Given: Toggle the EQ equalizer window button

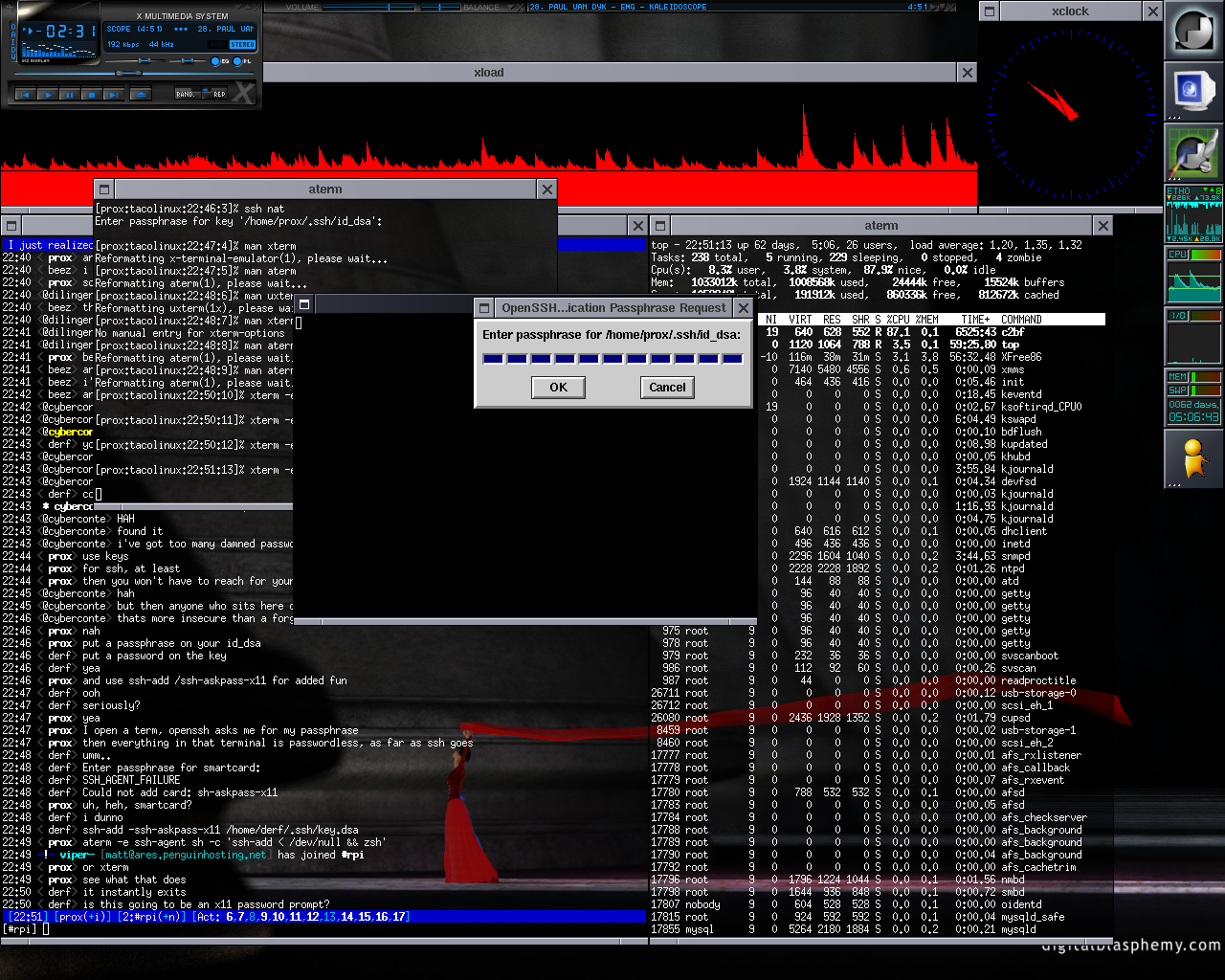Looking at the screenshot, I should [215, 61].
